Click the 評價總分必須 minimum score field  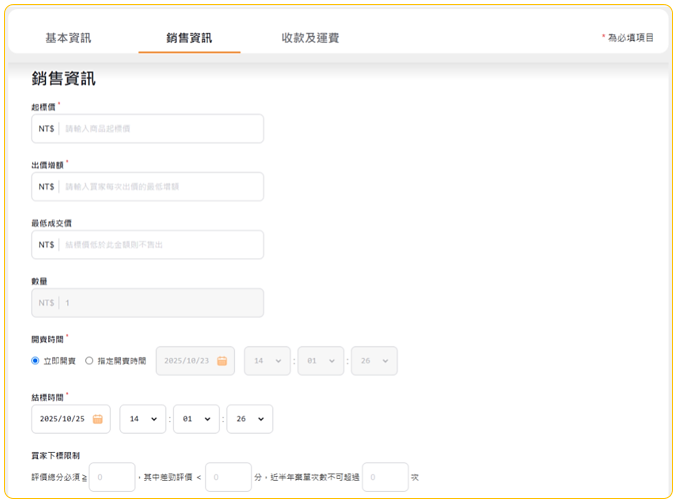(112, 477)
